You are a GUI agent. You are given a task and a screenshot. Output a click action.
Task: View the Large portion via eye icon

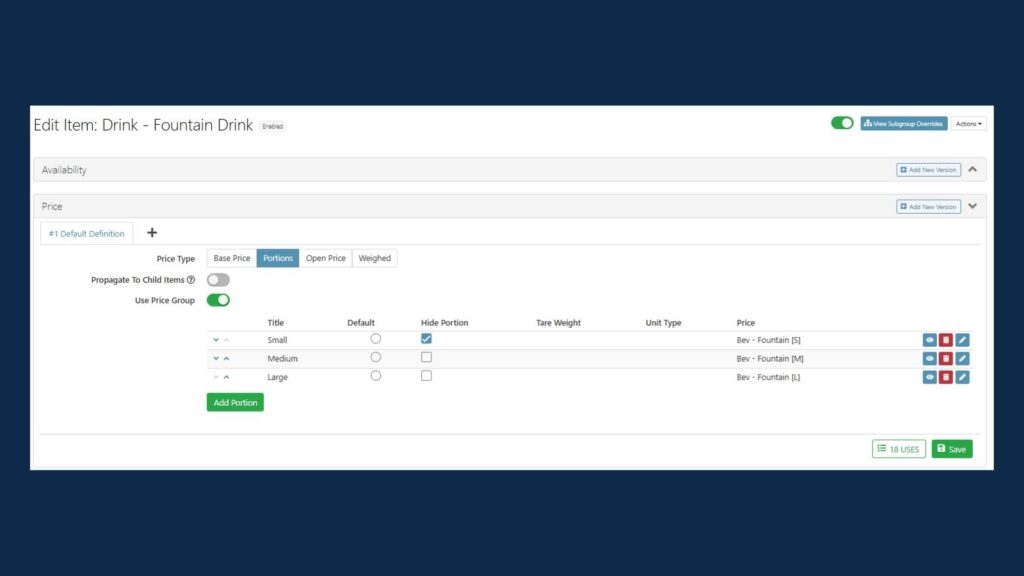(x=929, y=377)
